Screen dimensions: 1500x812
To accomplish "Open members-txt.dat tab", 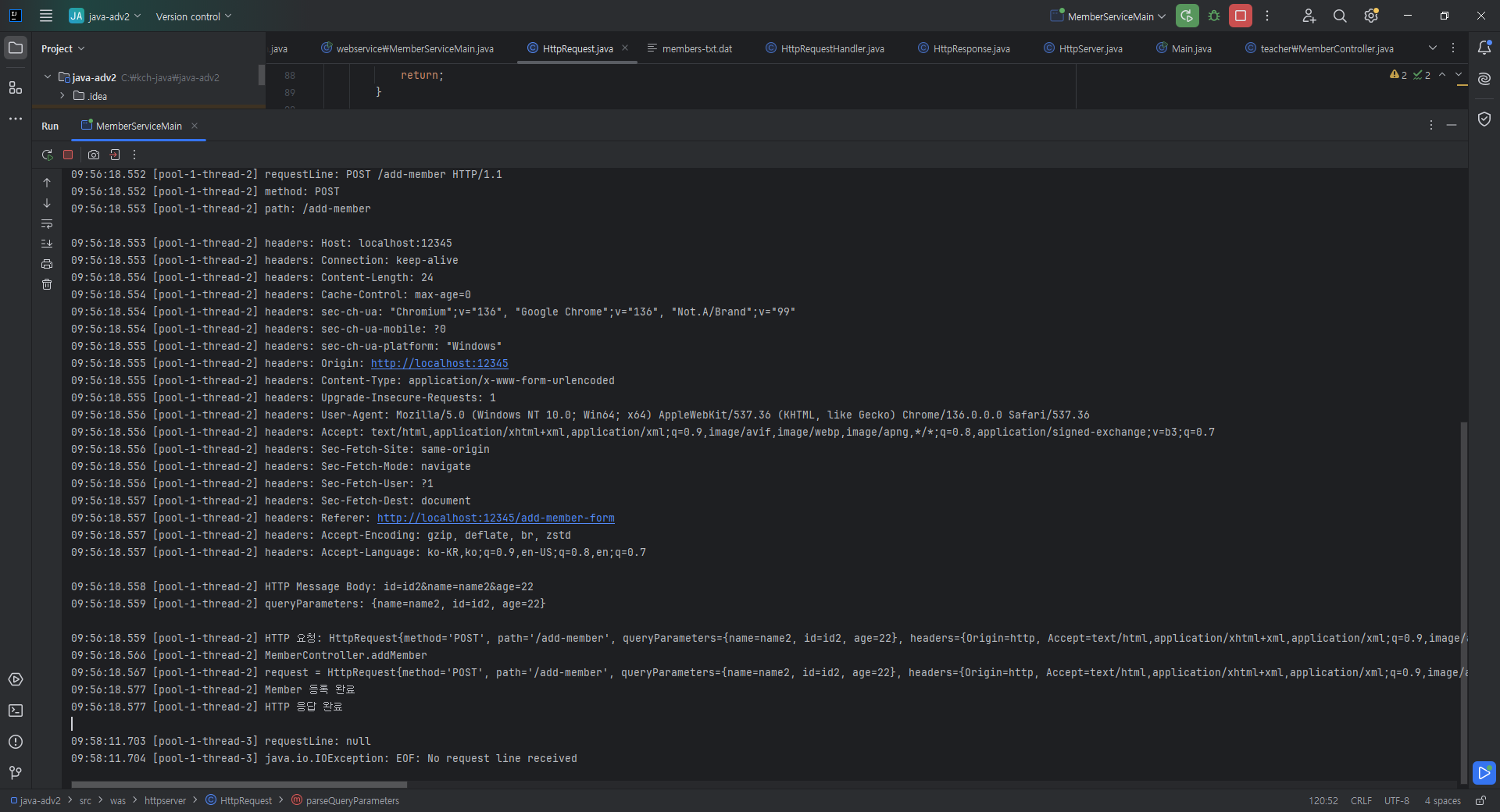I will (690, 48).
